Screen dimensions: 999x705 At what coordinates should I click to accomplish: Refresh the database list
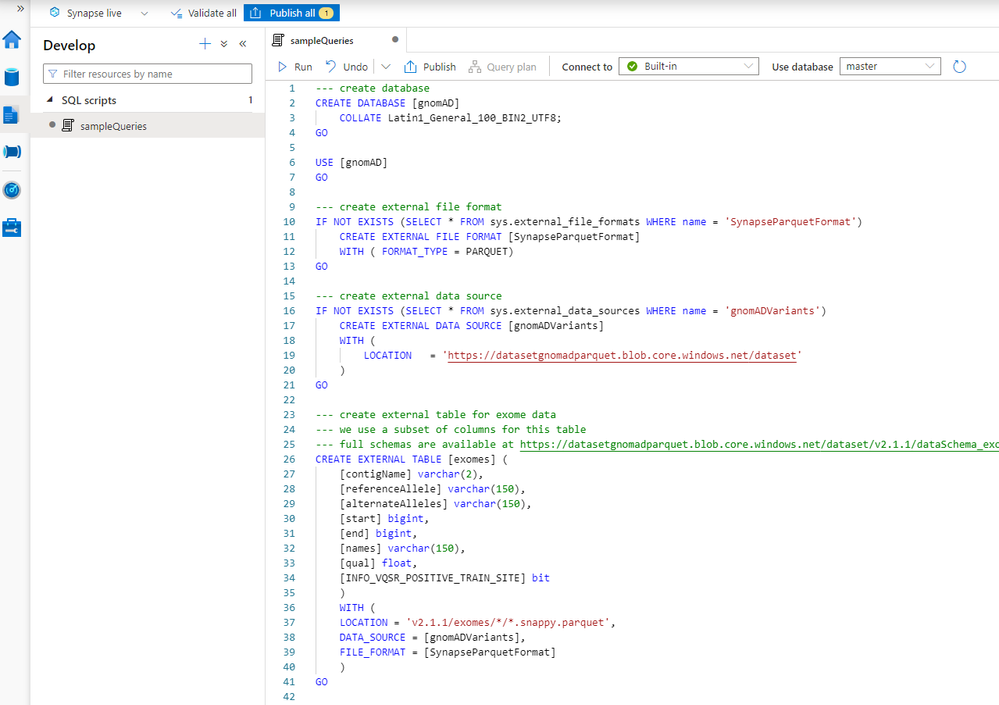(x=959, y=66)
